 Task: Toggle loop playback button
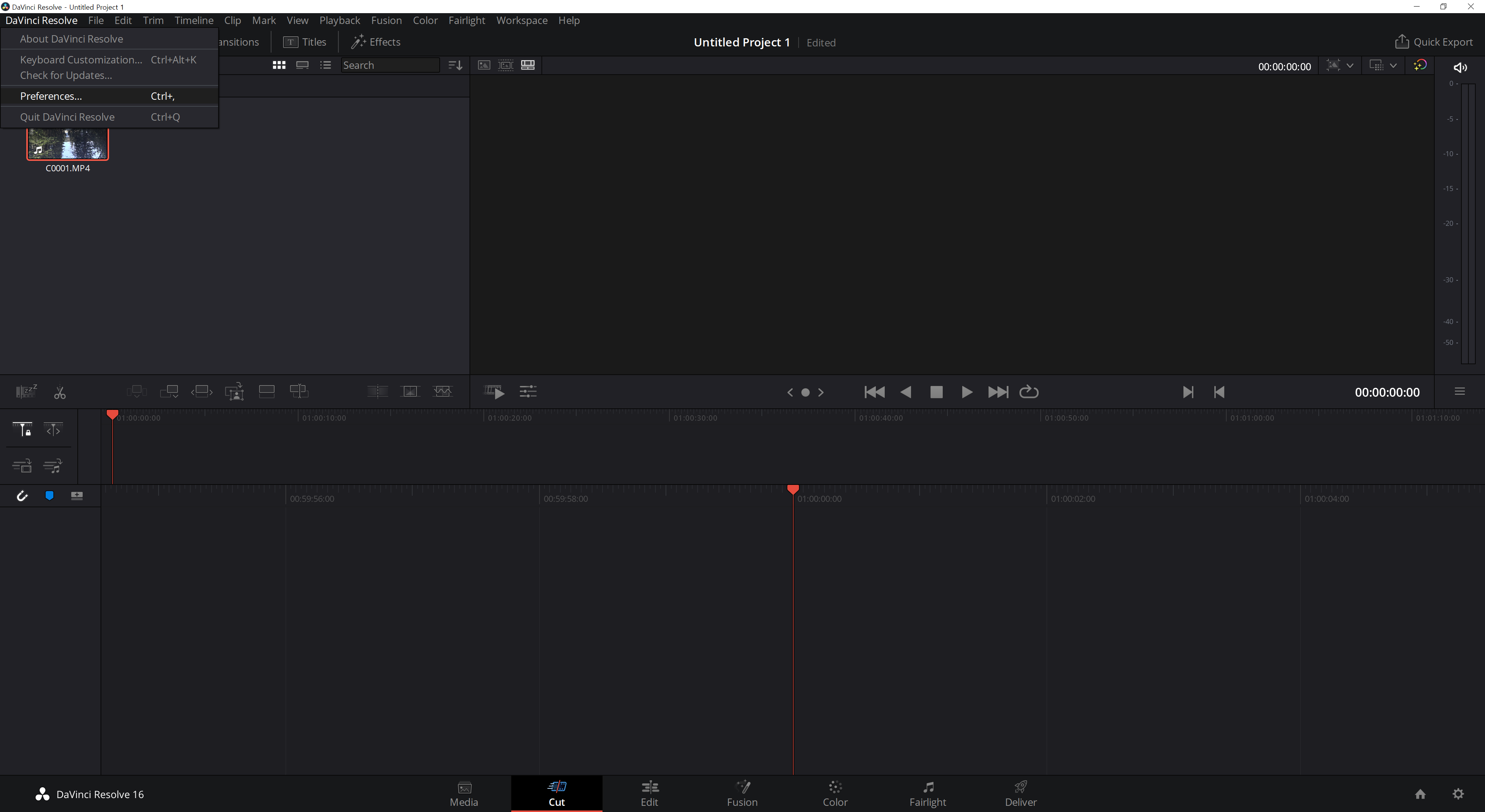click(1028, 392)
